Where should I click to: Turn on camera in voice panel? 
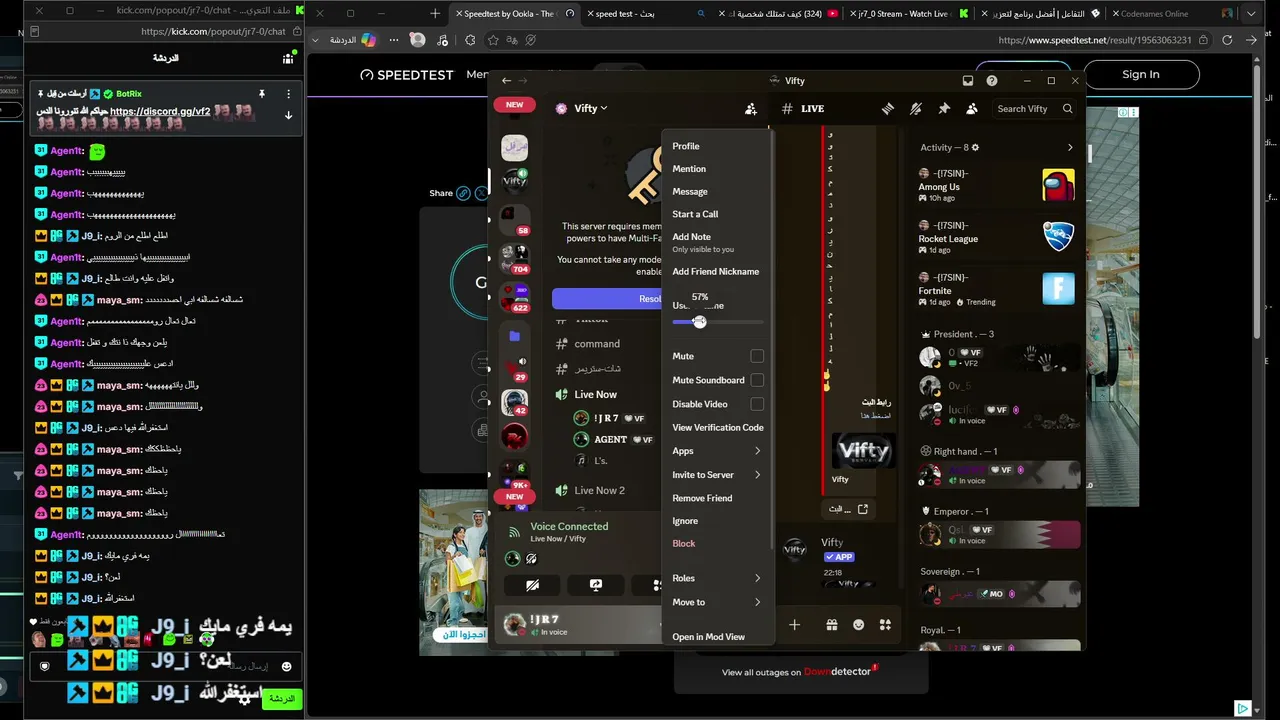click(x=532, y=585)
